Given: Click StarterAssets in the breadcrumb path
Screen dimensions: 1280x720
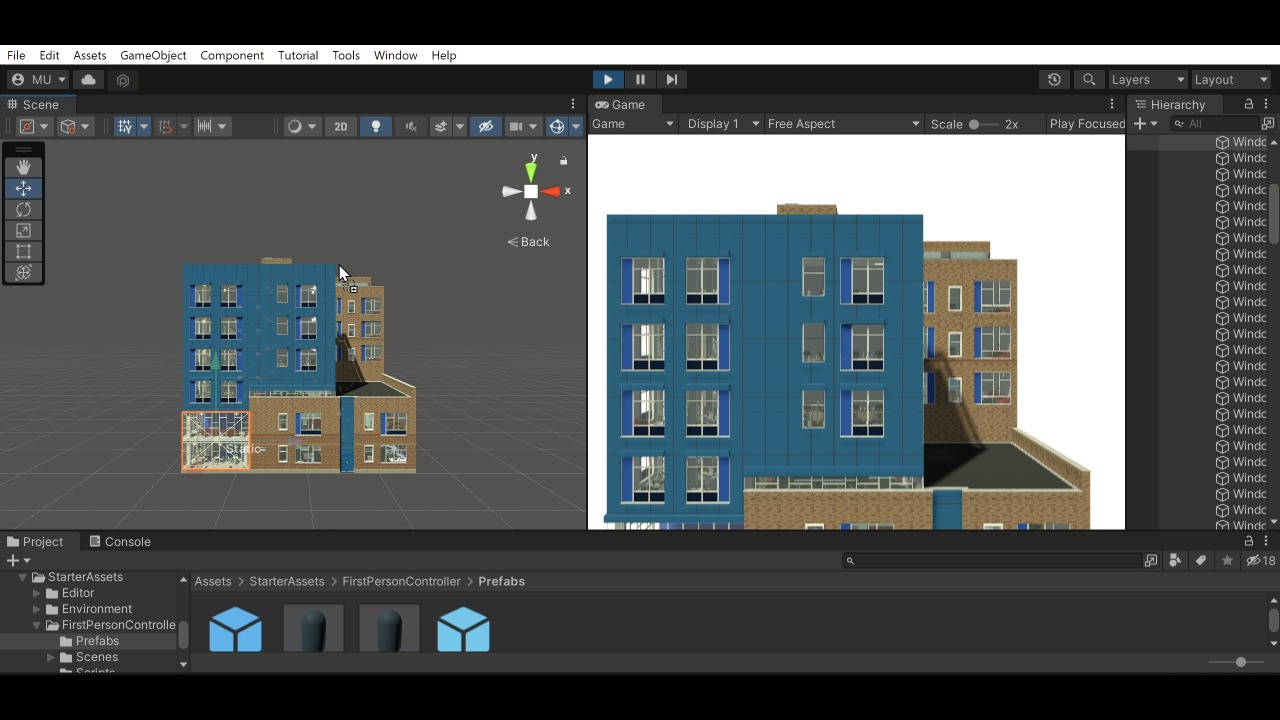Looking at the screenshot, I should [287, 581].
